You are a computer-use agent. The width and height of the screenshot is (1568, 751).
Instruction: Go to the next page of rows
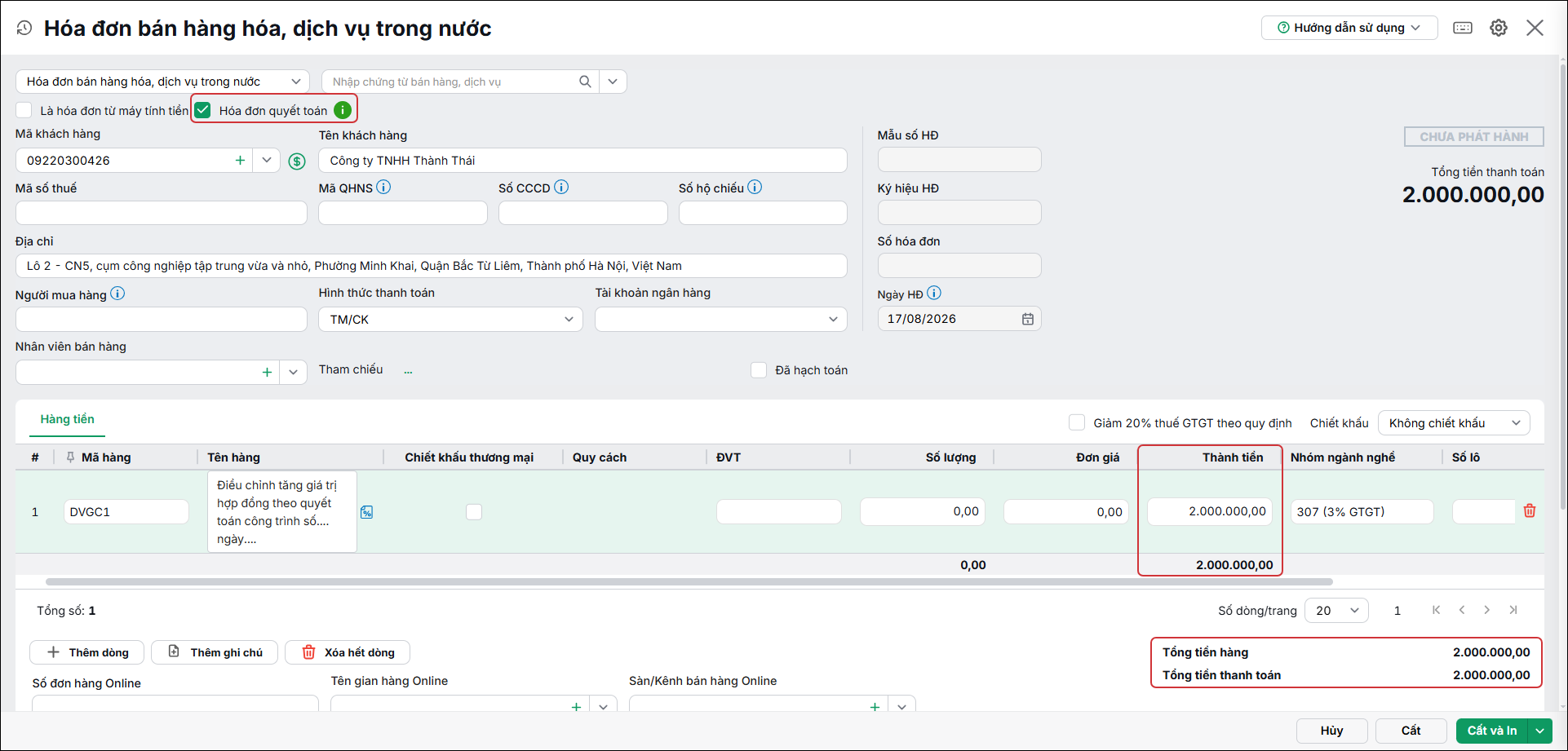point(1487,610)
